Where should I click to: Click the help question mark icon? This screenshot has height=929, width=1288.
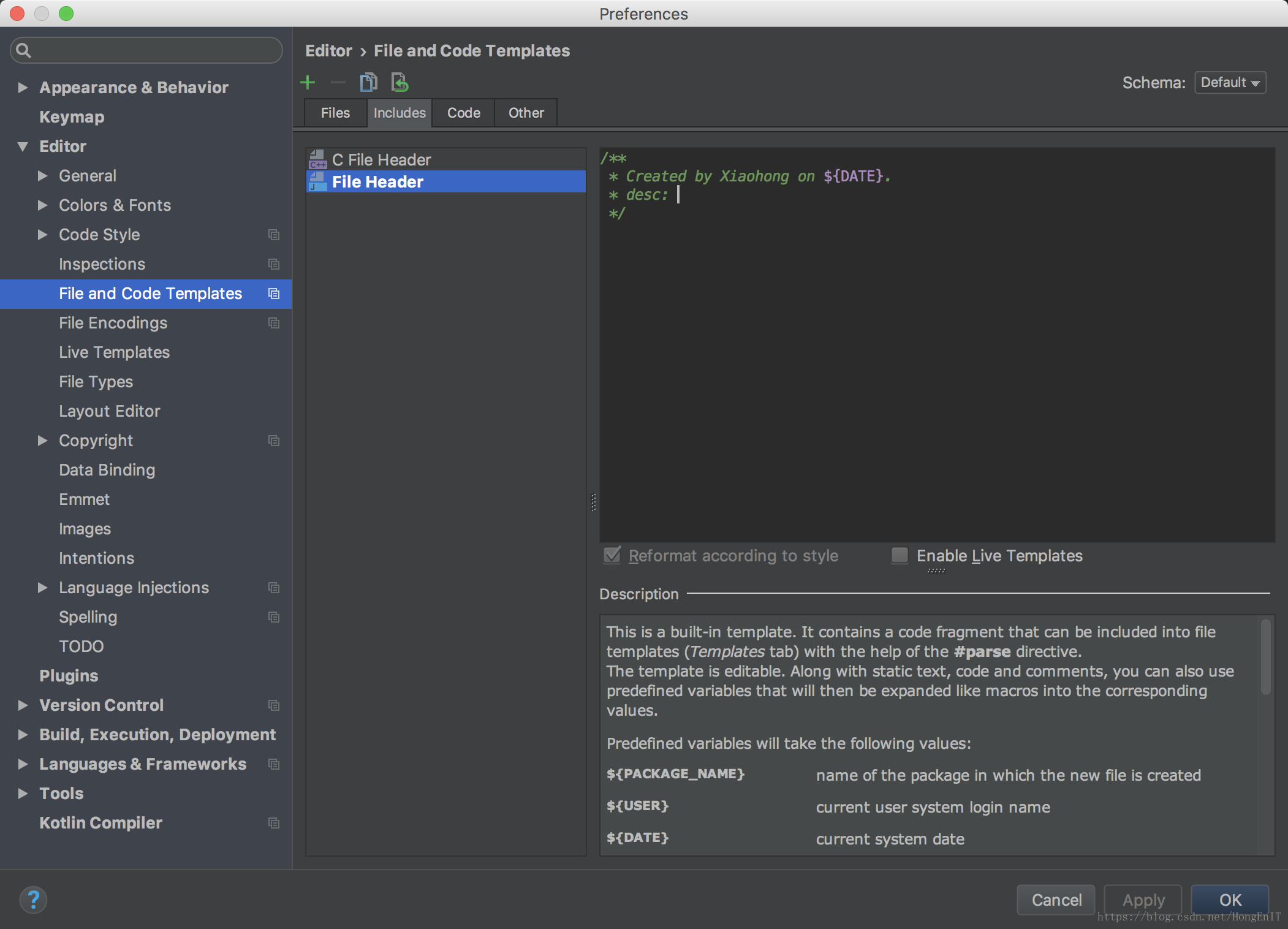pos(33,900)
